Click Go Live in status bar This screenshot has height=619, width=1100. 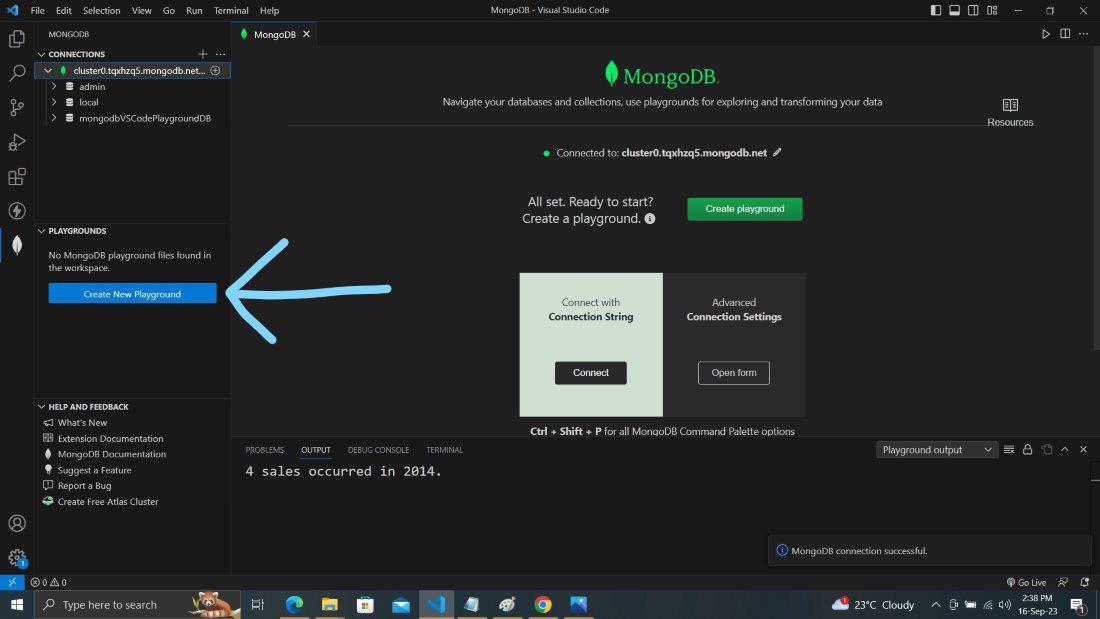coord(1026,583)
